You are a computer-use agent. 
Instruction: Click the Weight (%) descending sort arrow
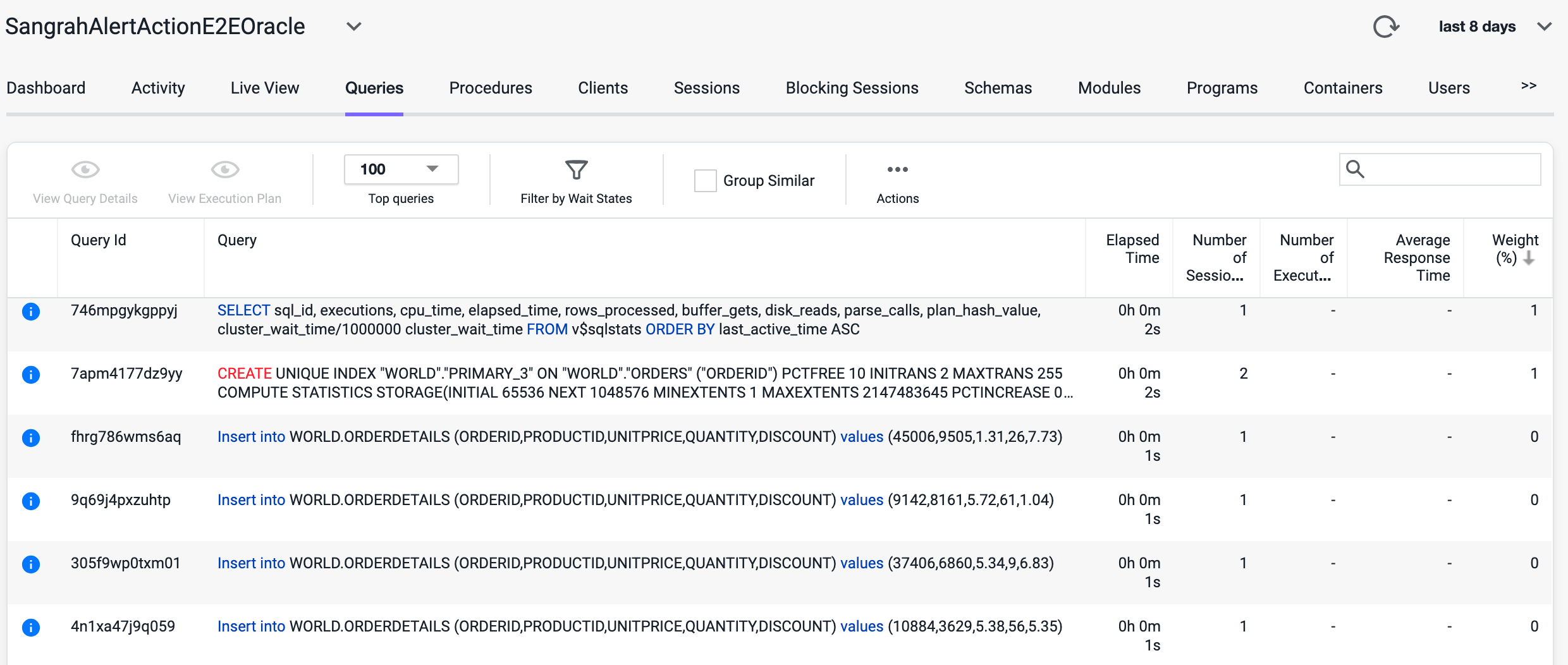(1529, 258)
